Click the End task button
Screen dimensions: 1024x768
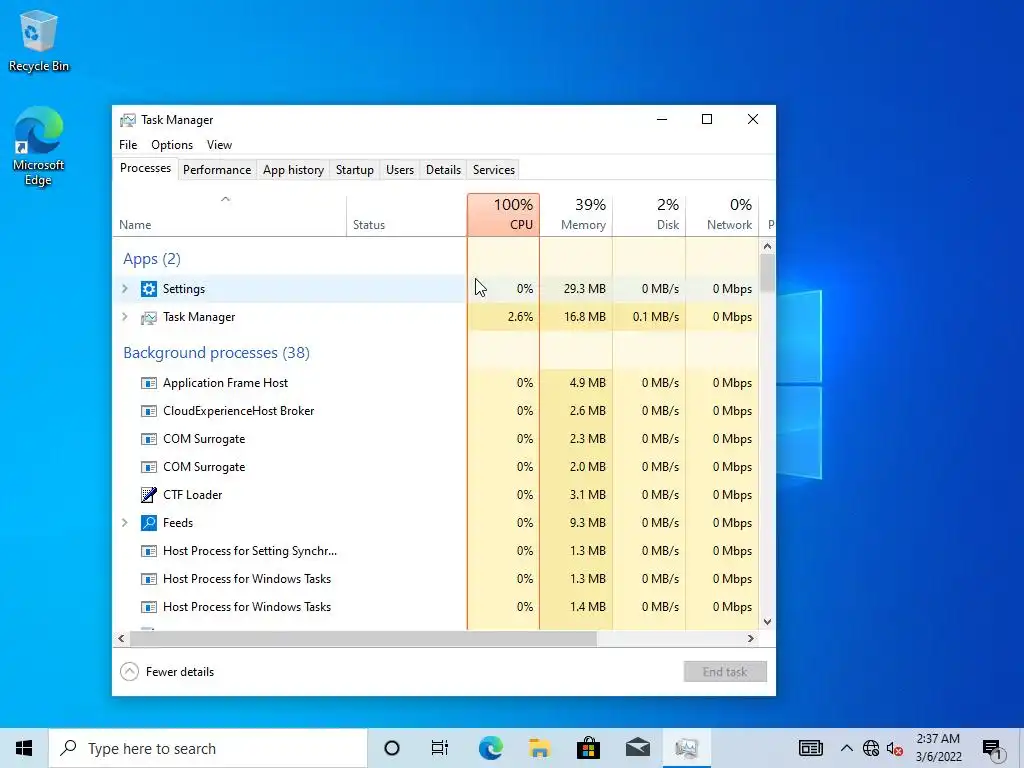[x=725, y=671]
